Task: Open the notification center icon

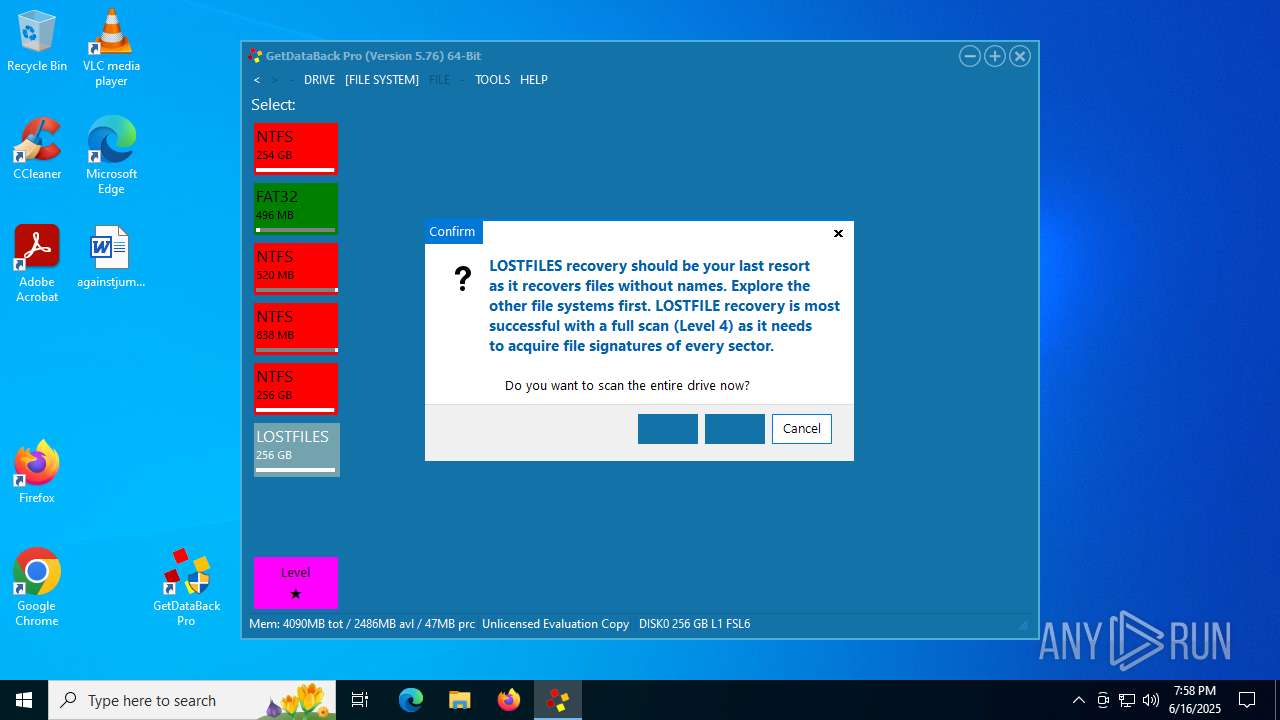Action: 1247,700
